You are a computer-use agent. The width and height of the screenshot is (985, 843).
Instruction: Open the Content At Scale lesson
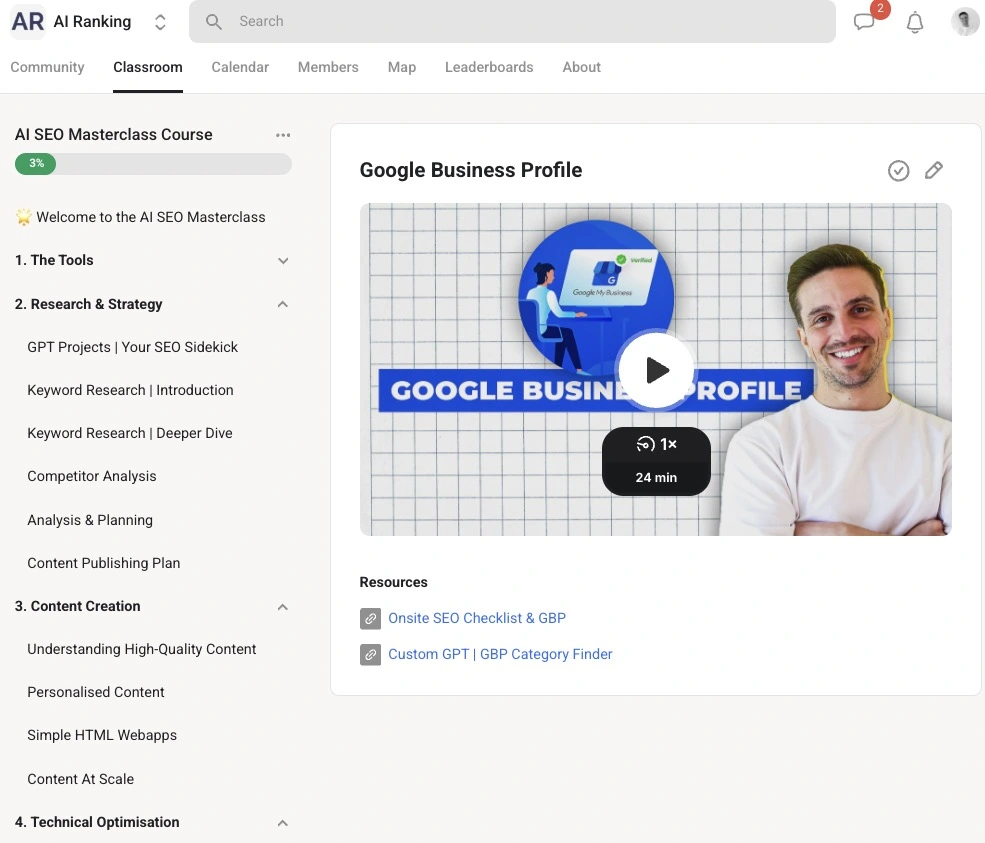tap(80, 779)
